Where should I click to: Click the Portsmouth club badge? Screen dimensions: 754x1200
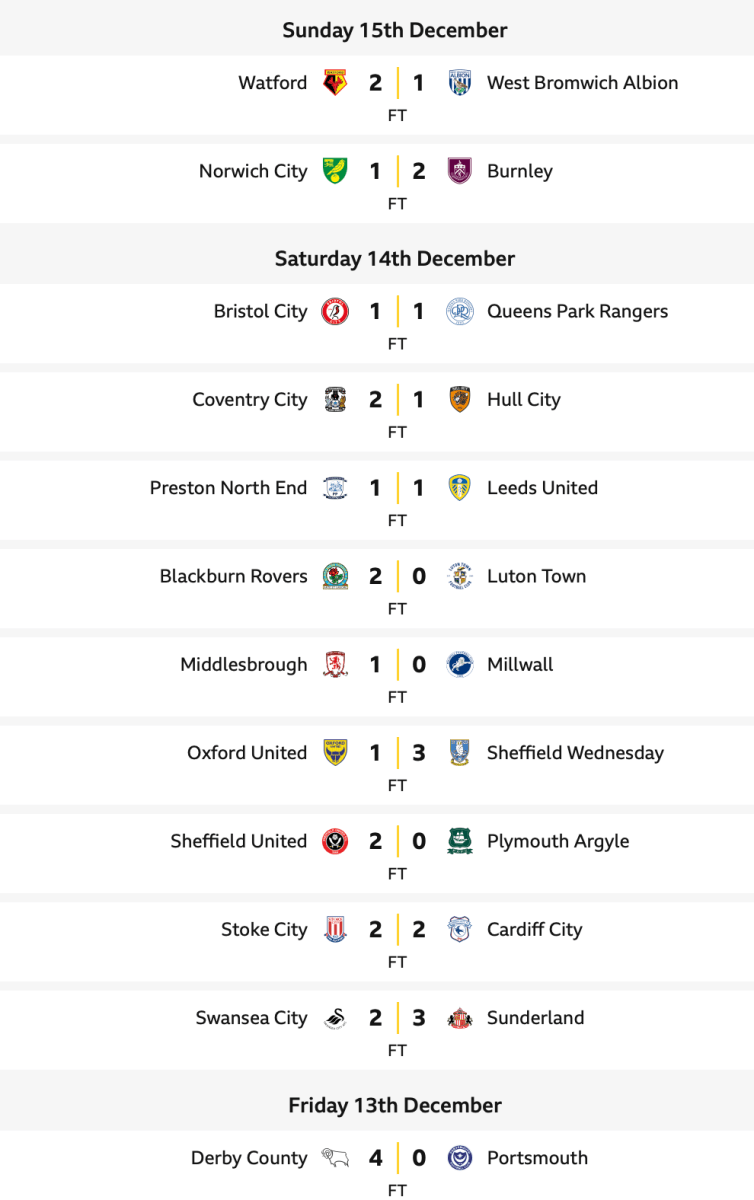(460, 1158)
